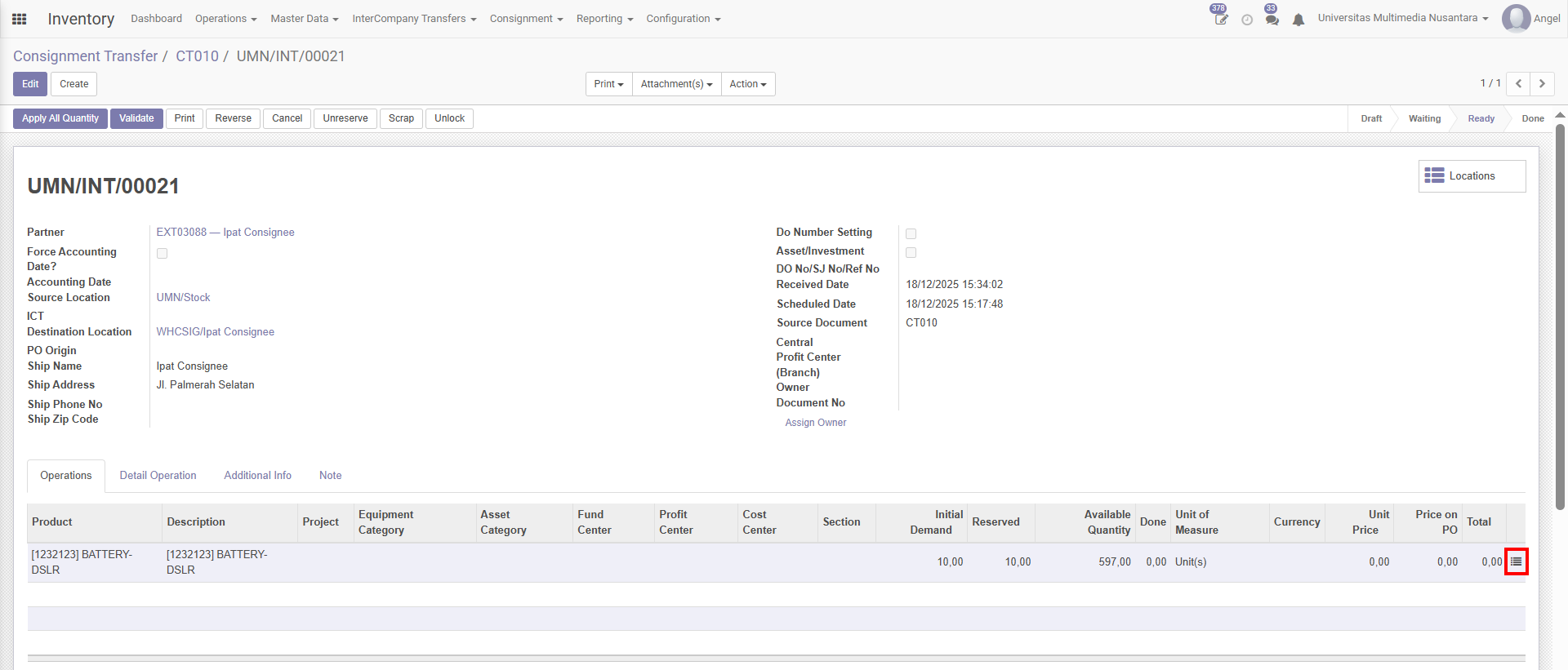Screen dimensions: 1568x670
Task: Open detailed operations list icon in product row
Action: 1516,561
